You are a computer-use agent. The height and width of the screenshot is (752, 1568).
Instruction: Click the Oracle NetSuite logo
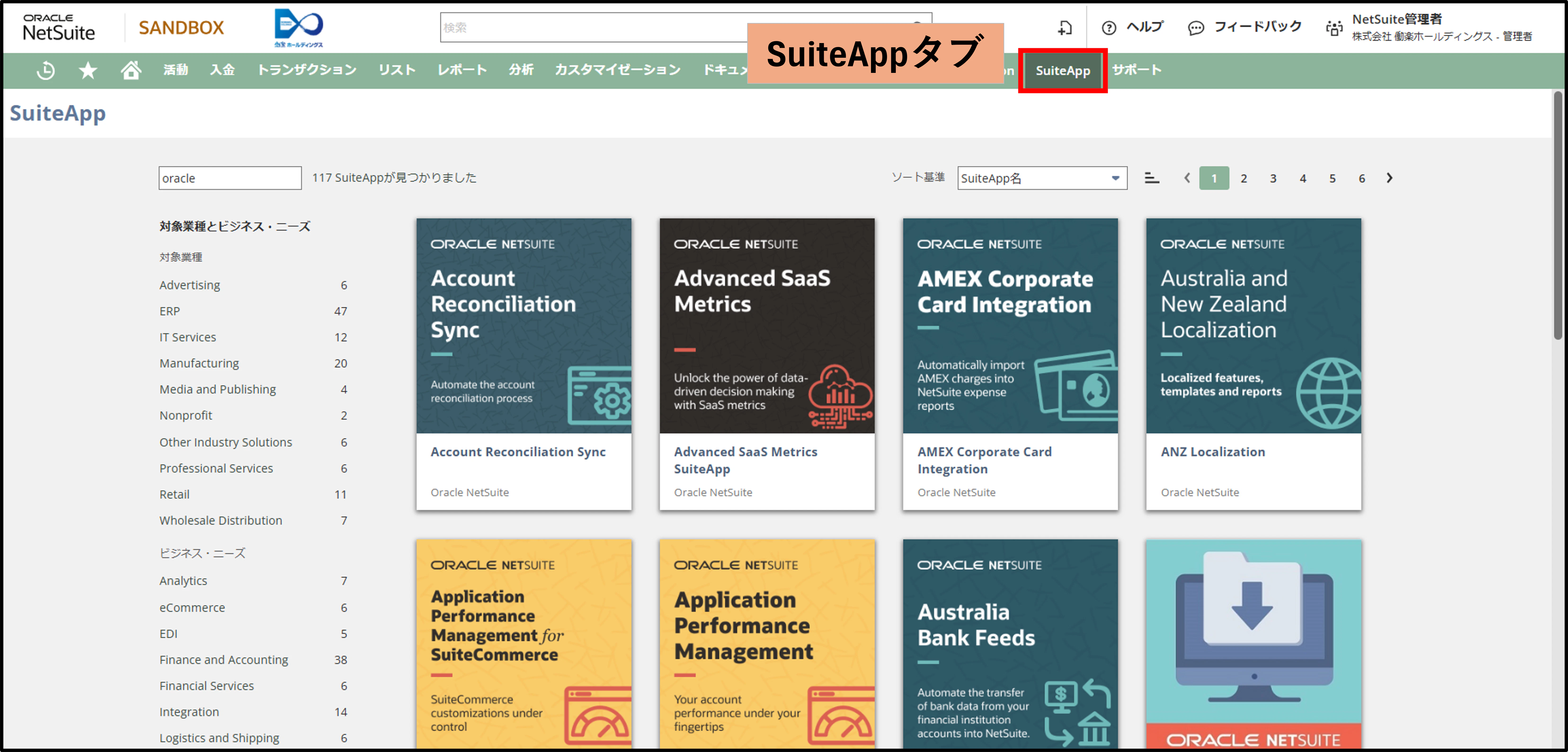click(x=59, y=27)
